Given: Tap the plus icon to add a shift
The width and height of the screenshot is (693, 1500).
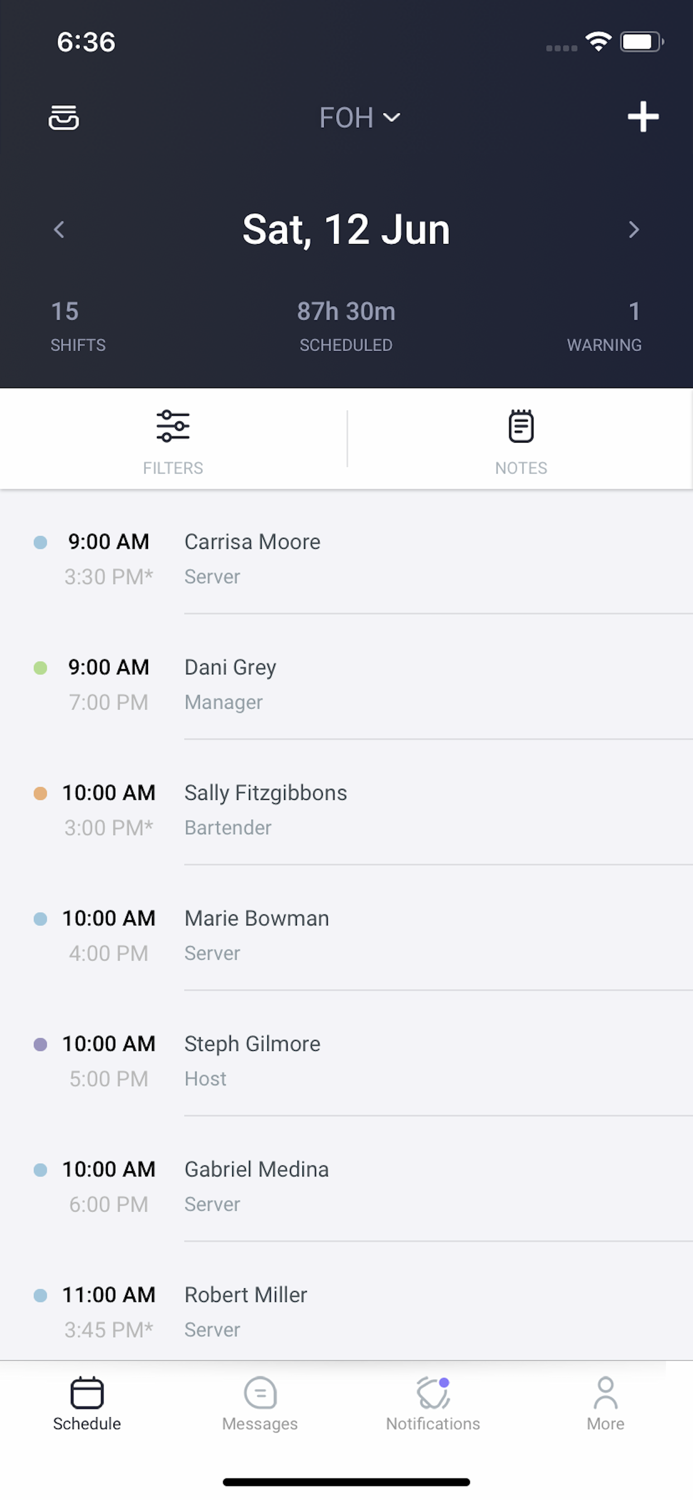Looking at the screenshot, I should click(643, 117).
